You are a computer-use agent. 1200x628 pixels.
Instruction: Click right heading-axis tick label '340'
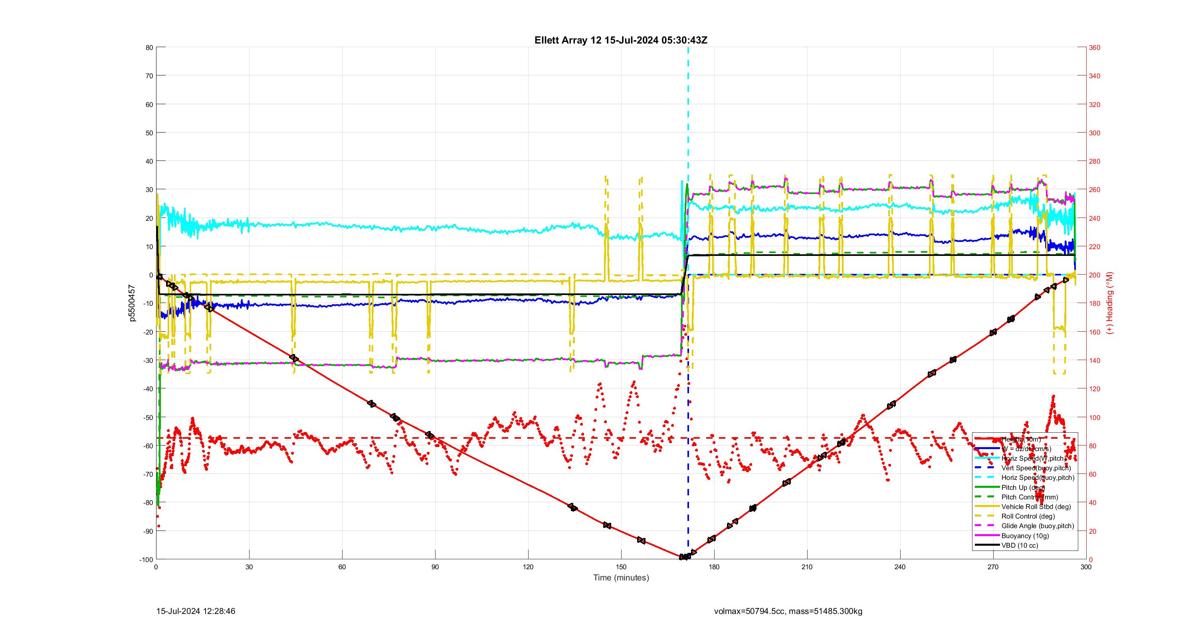tap(1095, 75)
